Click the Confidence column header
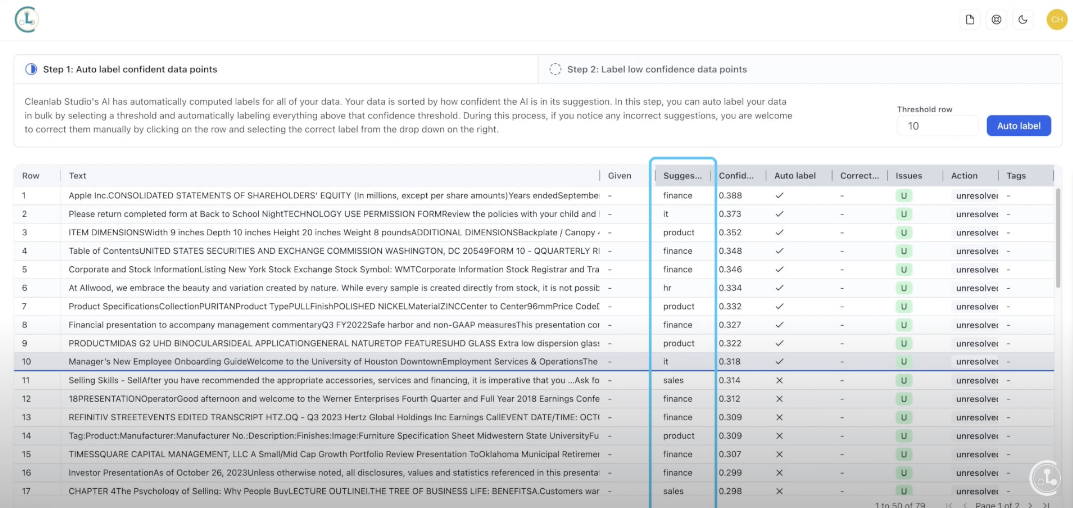 [738, 176]
